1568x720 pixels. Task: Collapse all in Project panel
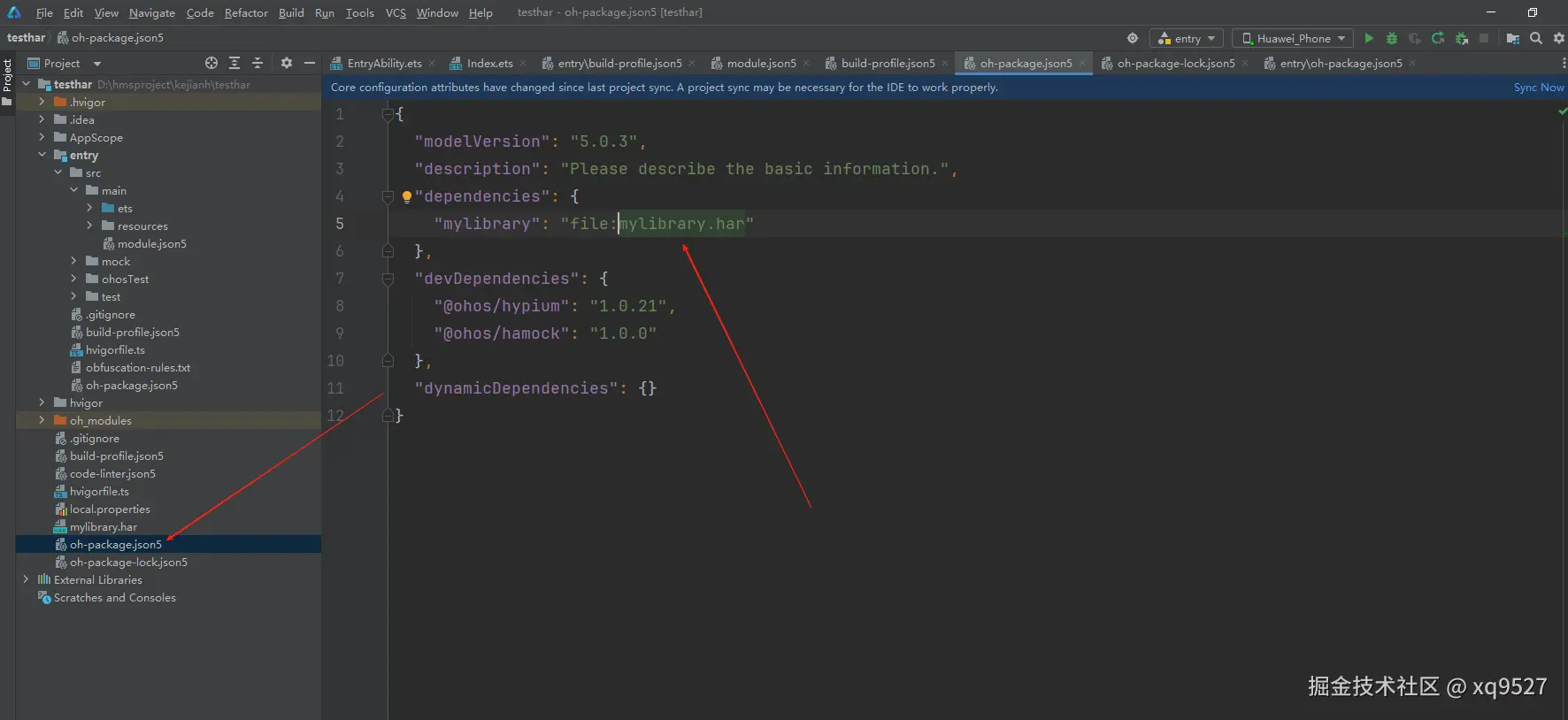[x=257, y=63]
